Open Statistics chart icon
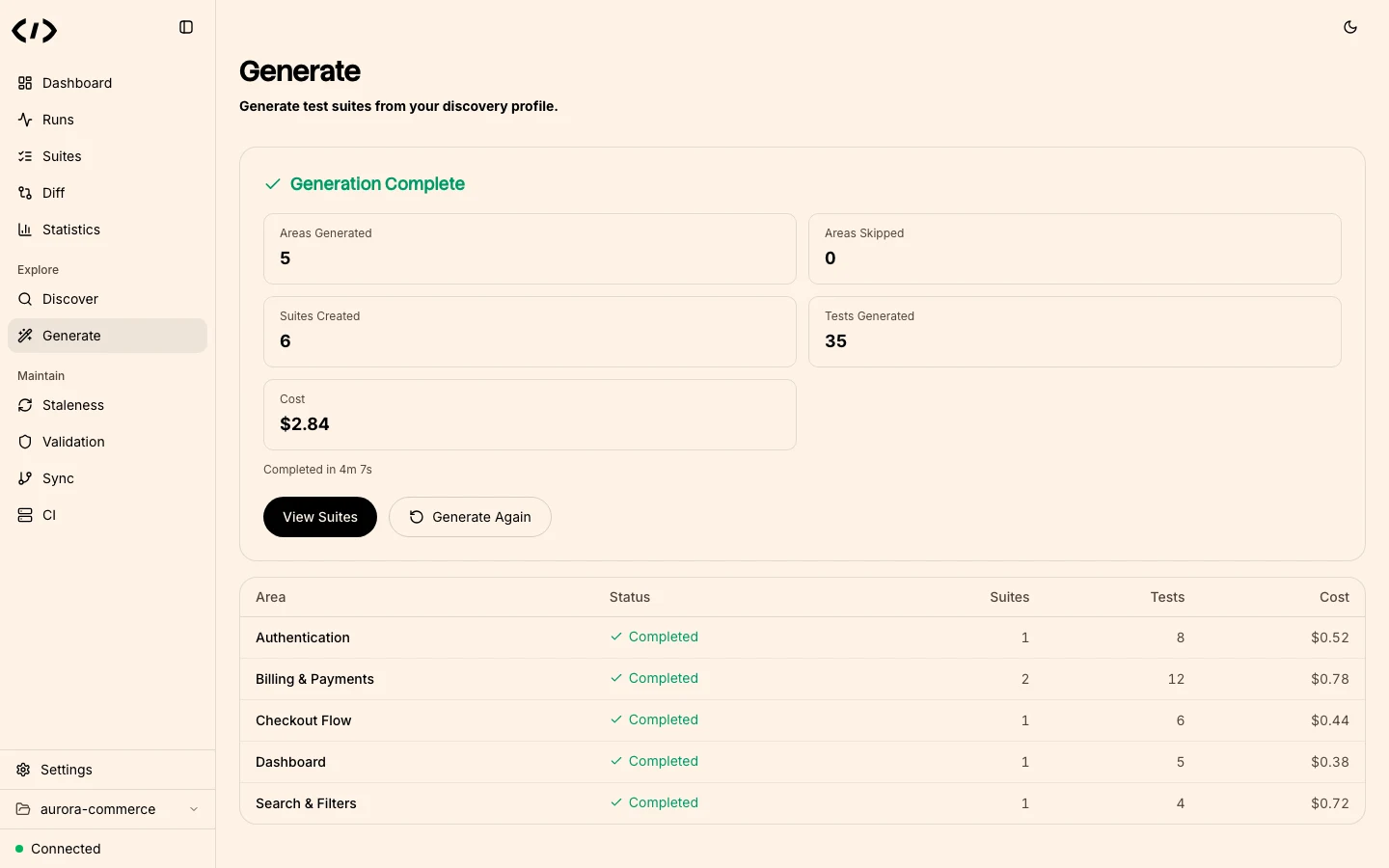1389x868 pixels. tap(25, 230)
